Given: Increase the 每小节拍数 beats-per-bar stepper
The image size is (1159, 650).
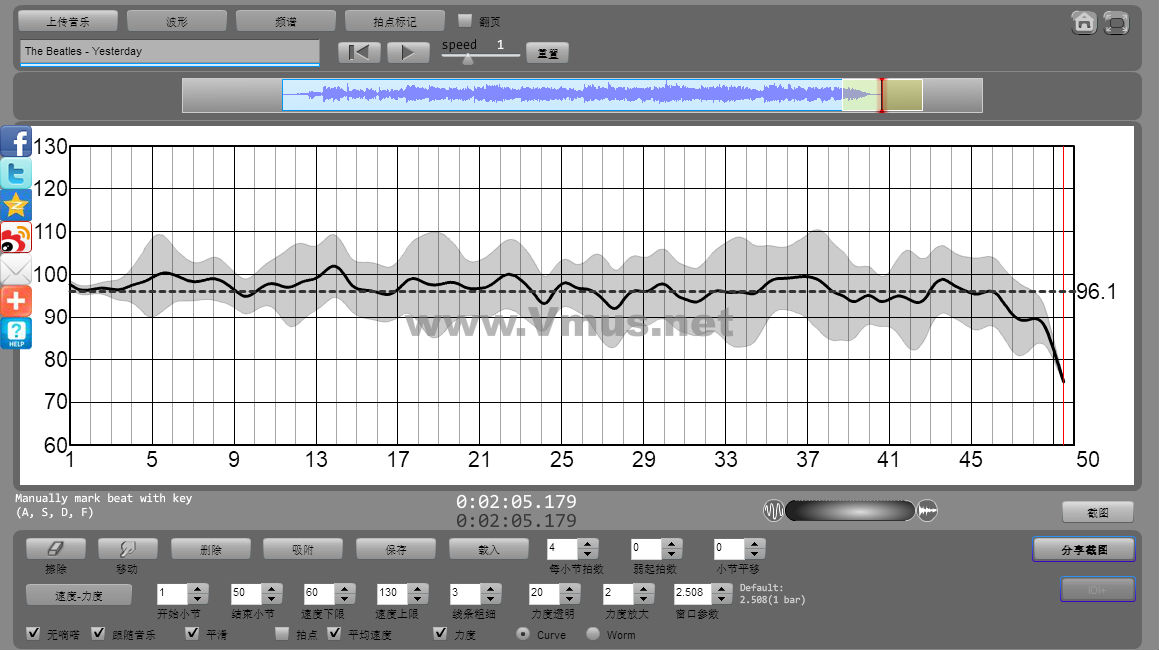Looking at the screenshot, I should pyautogui.click(x=588, y=544).
